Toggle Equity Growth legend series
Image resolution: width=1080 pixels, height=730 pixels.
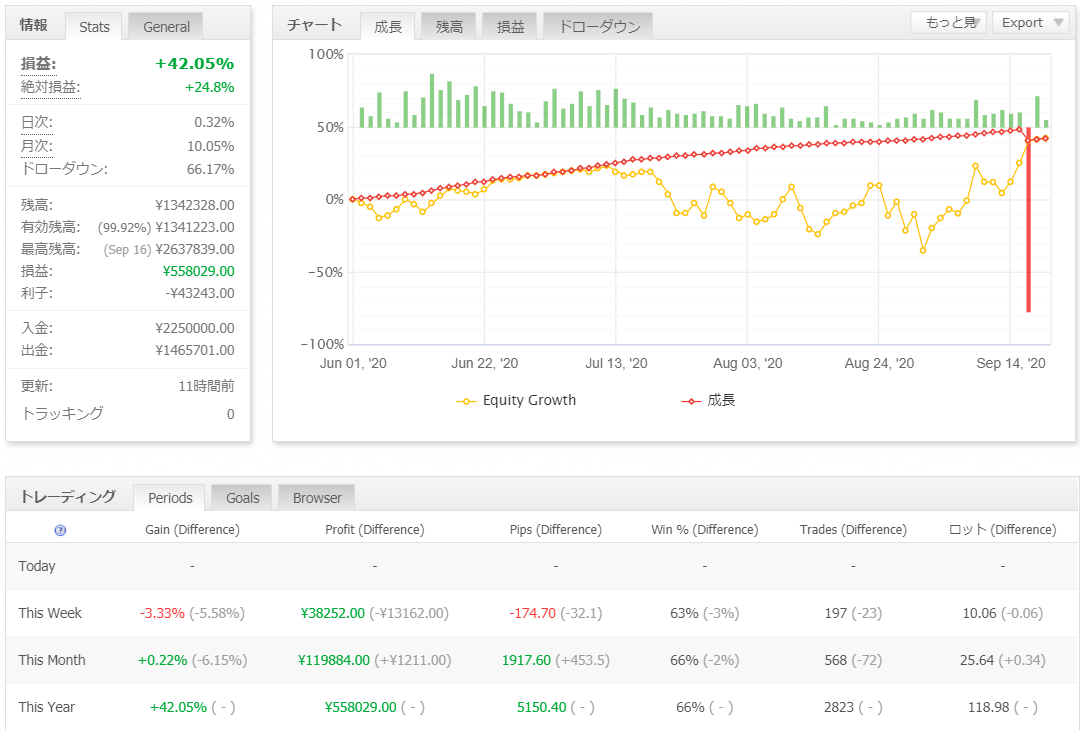coord(516,401)
